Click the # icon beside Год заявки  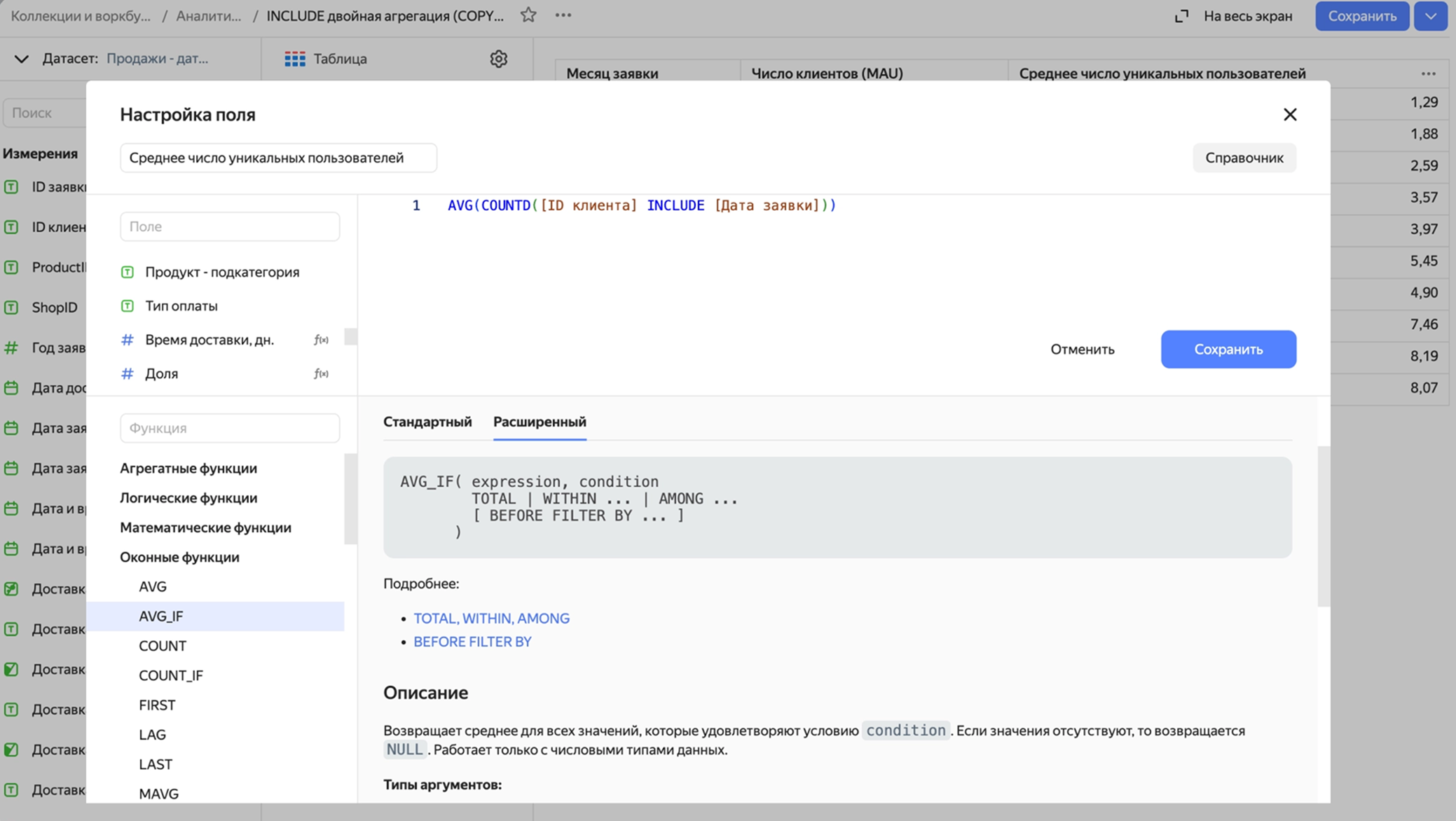click(11, 347)
